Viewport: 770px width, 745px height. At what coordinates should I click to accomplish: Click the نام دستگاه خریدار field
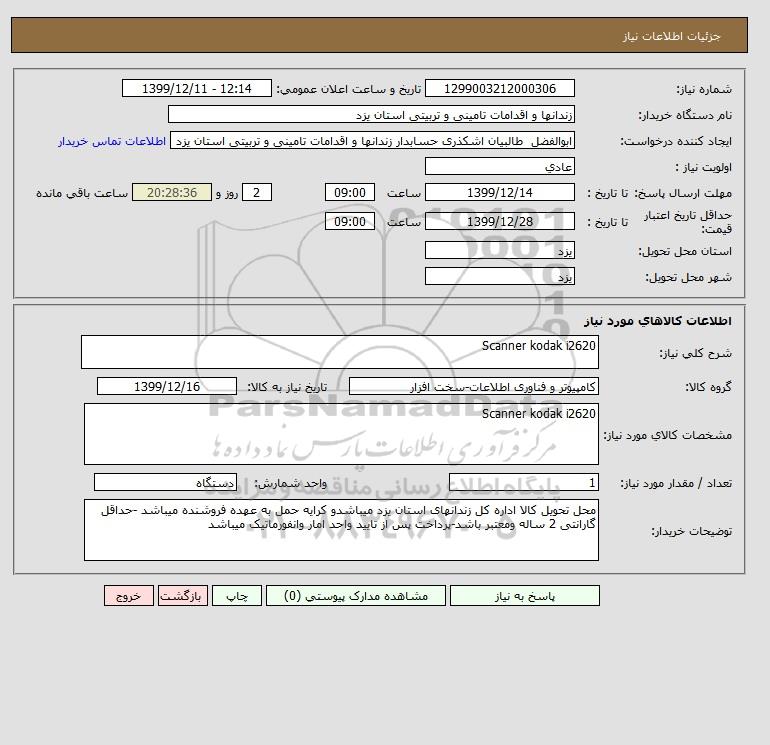371,114
